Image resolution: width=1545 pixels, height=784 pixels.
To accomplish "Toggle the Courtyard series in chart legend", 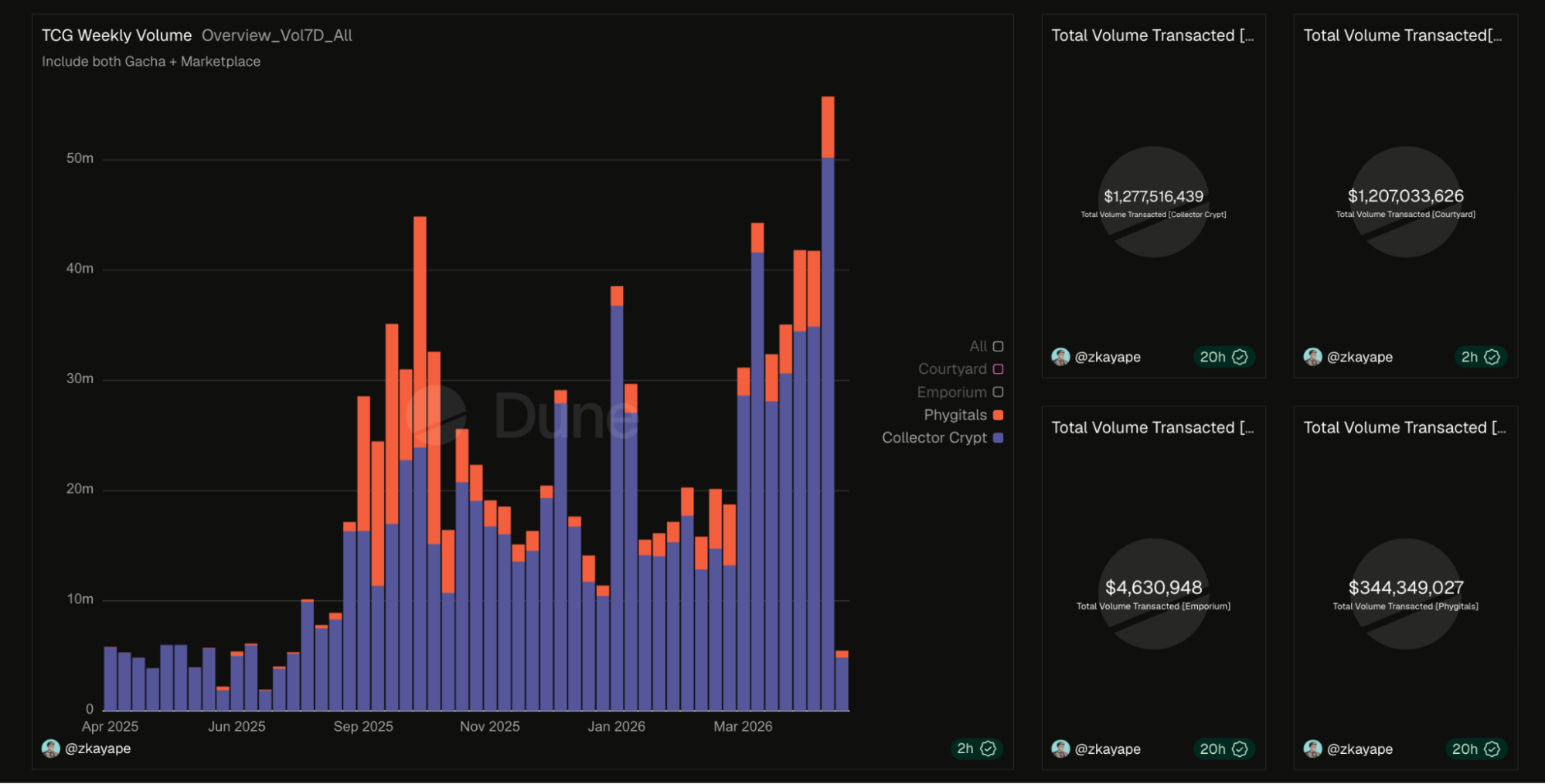I will click(x=961, y=369).
